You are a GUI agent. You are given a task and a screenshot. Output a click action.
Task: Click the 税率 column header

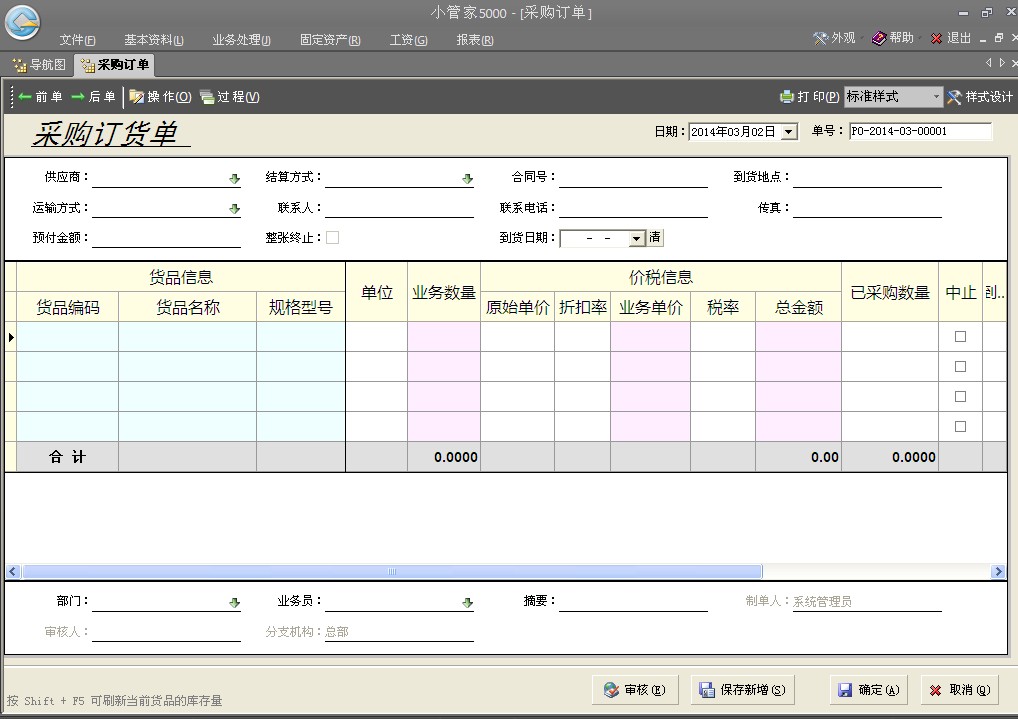click(723, 307)
